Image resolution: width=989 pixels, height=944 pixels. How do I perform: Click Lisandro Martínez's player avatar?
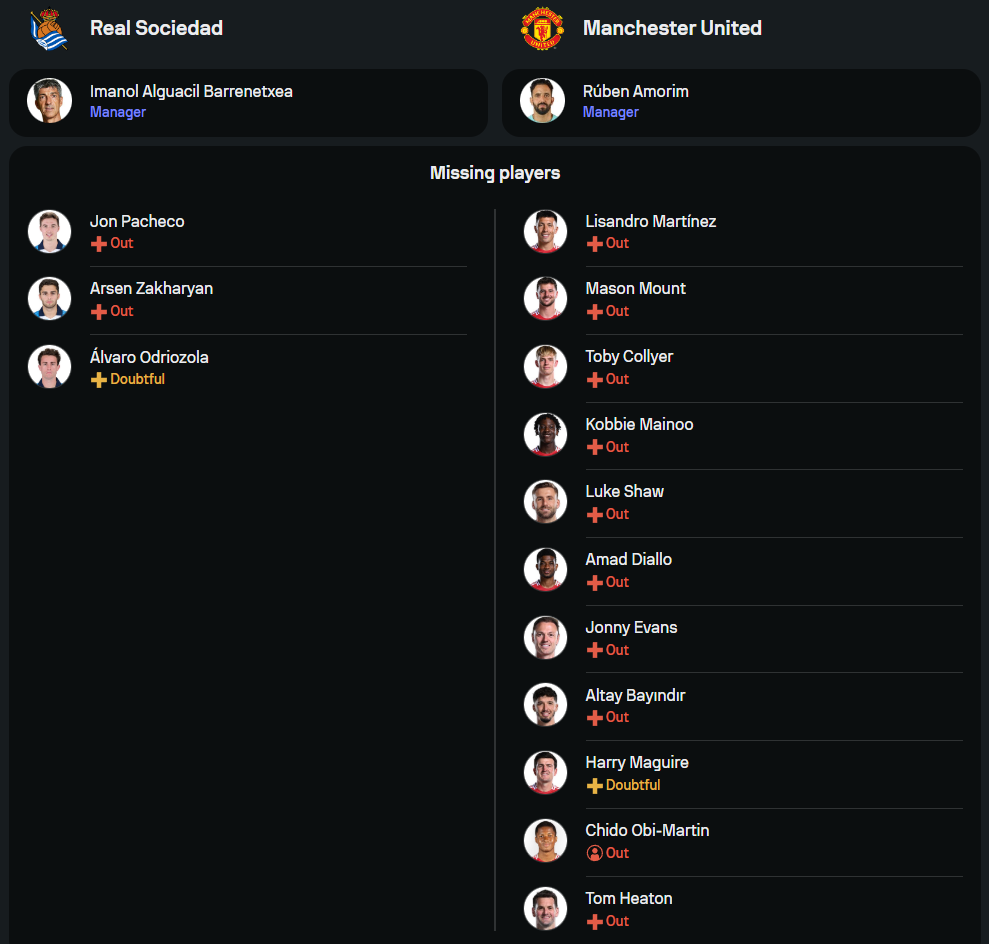(x=545, y=231)
